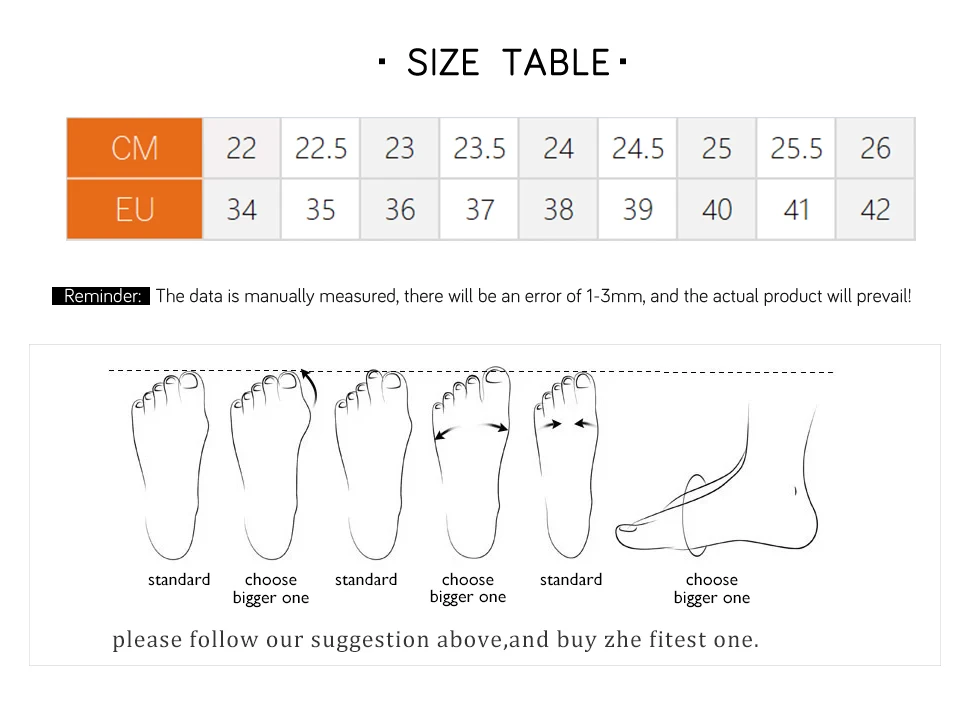Select the 25.5 centimeter cell

point(796,148)
